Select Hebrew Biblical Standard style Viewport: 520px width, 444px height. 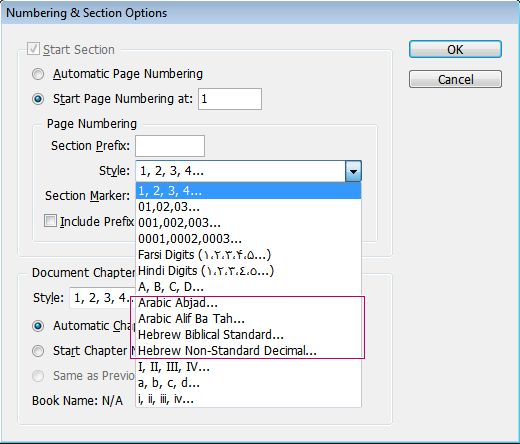point(248,335)
